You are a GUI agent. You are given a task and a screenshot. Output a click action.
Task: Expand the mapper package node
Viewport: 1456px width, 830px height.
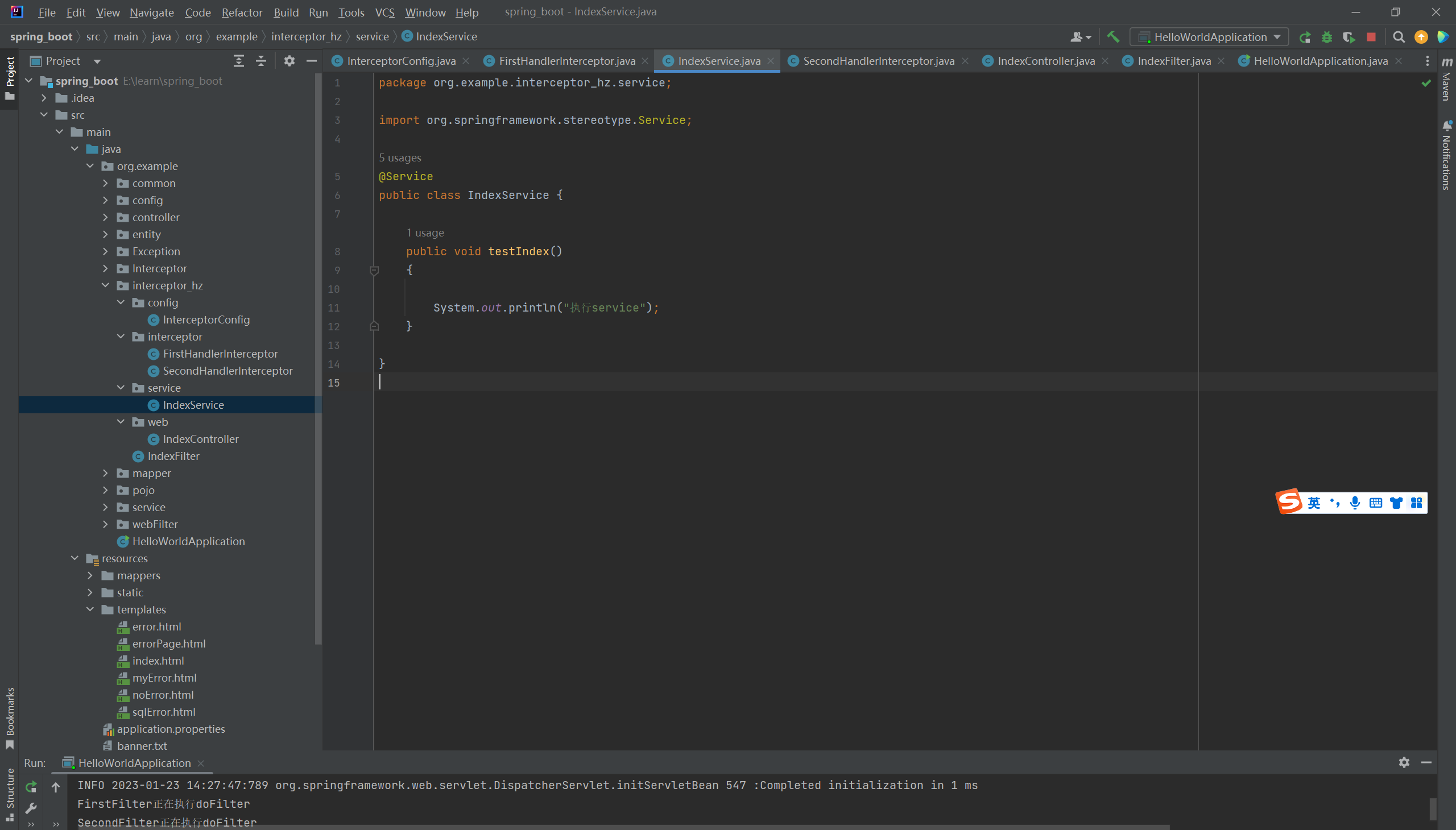click(106, 473)
